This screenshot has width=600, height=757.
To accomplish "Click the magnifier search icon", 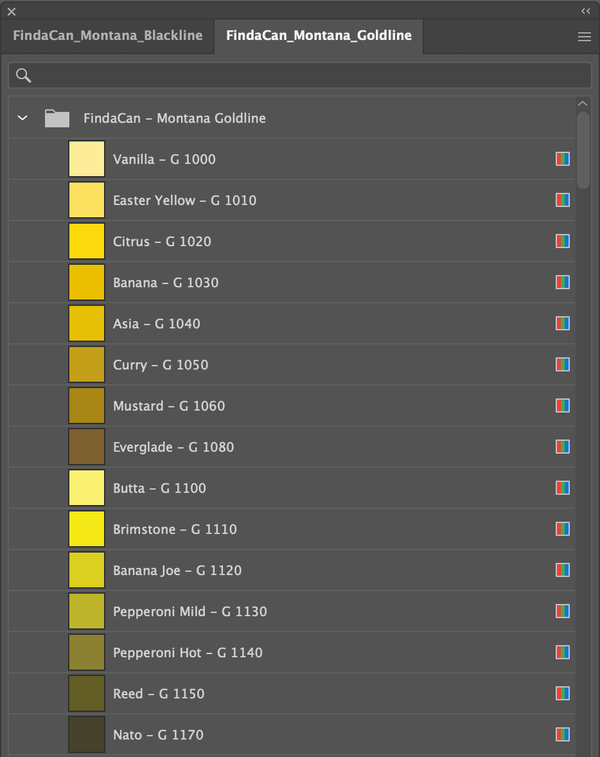I will tap(24, 76).
